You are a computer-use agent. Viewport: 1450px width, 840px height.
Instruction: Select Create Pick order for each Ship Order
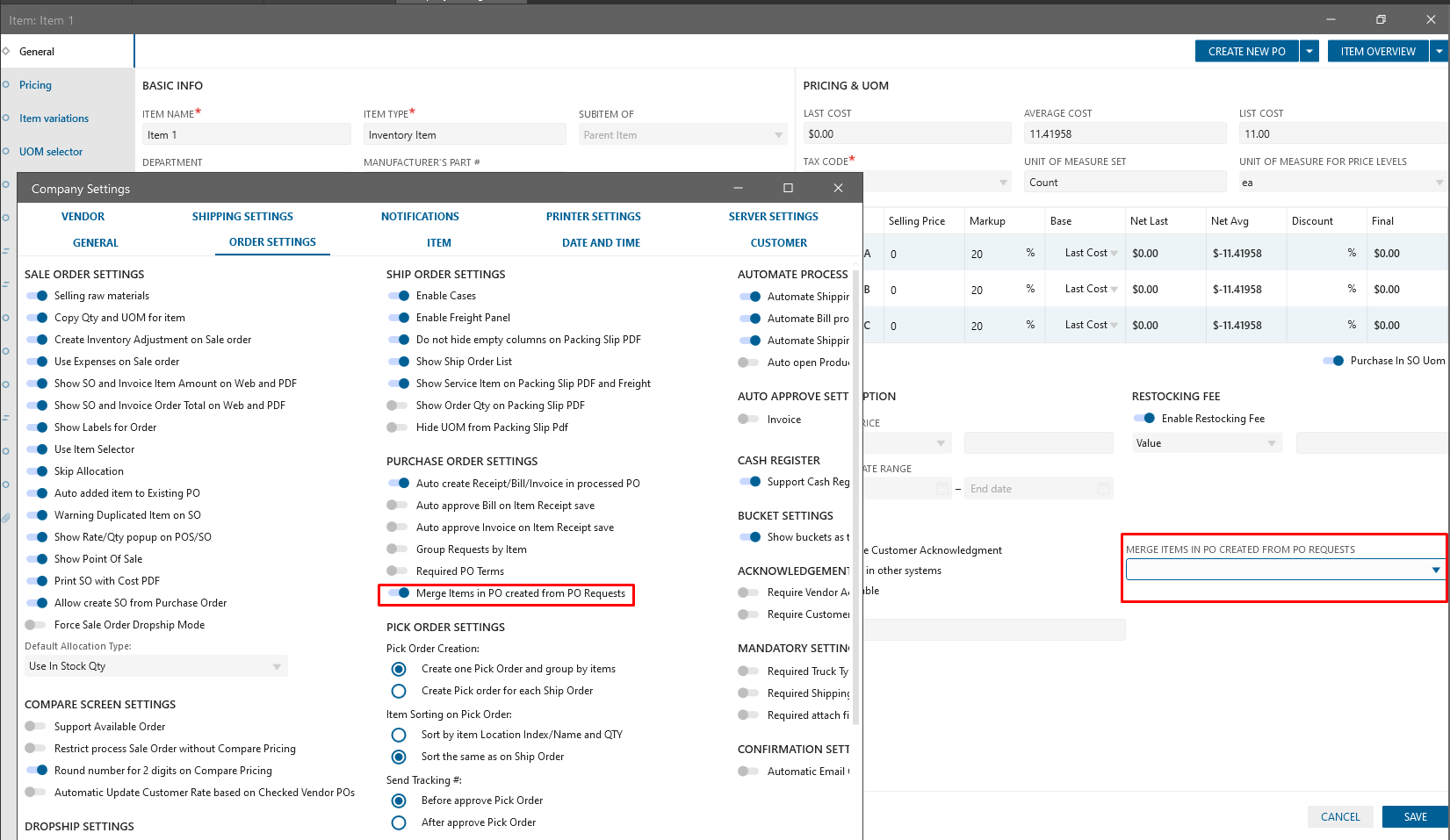(x=399, y=691)
